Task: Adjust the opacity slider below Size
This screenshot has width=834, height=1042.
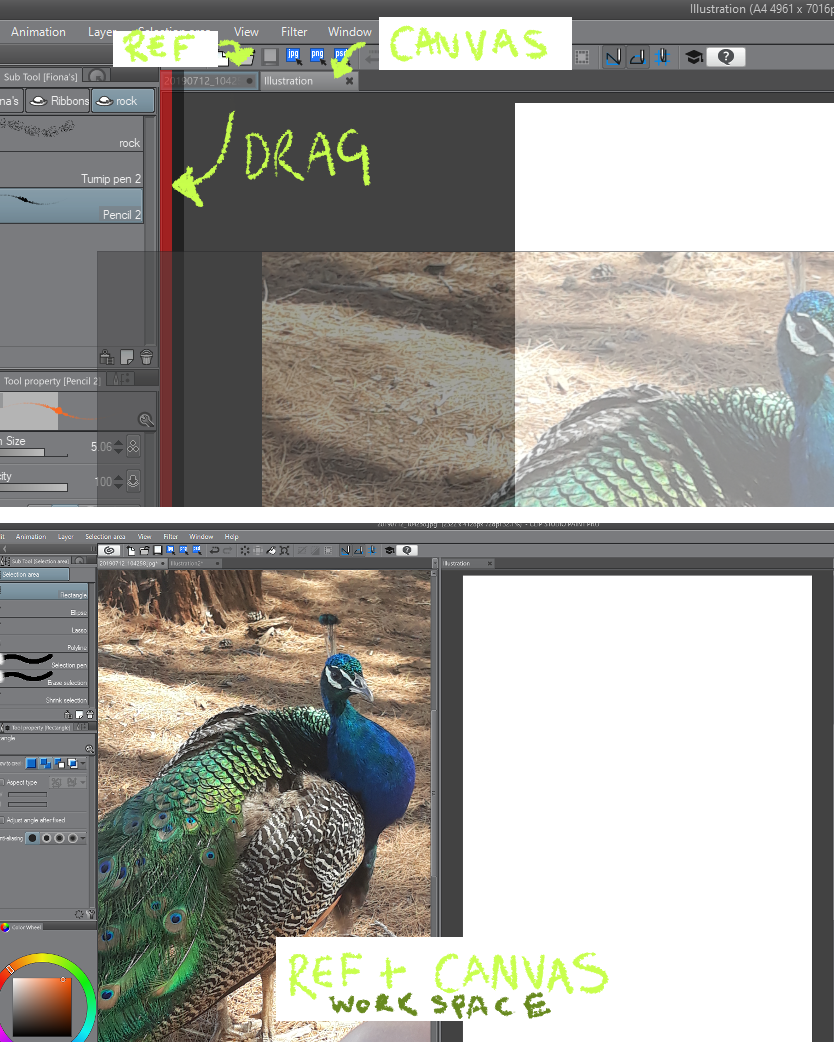Action: tap(34, 487)
